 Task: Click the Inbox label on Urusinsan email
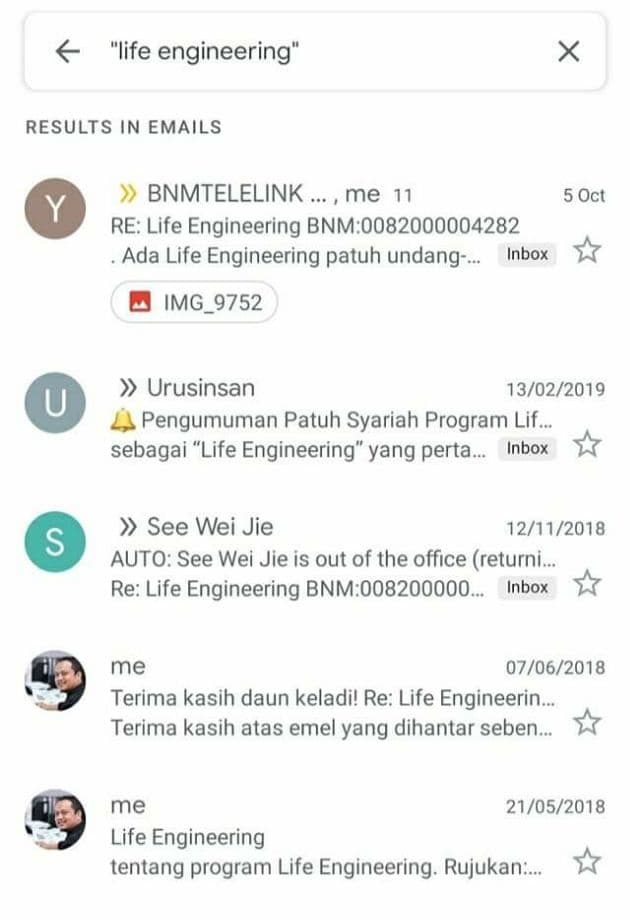pyautogui.click(x=527, y=448)
